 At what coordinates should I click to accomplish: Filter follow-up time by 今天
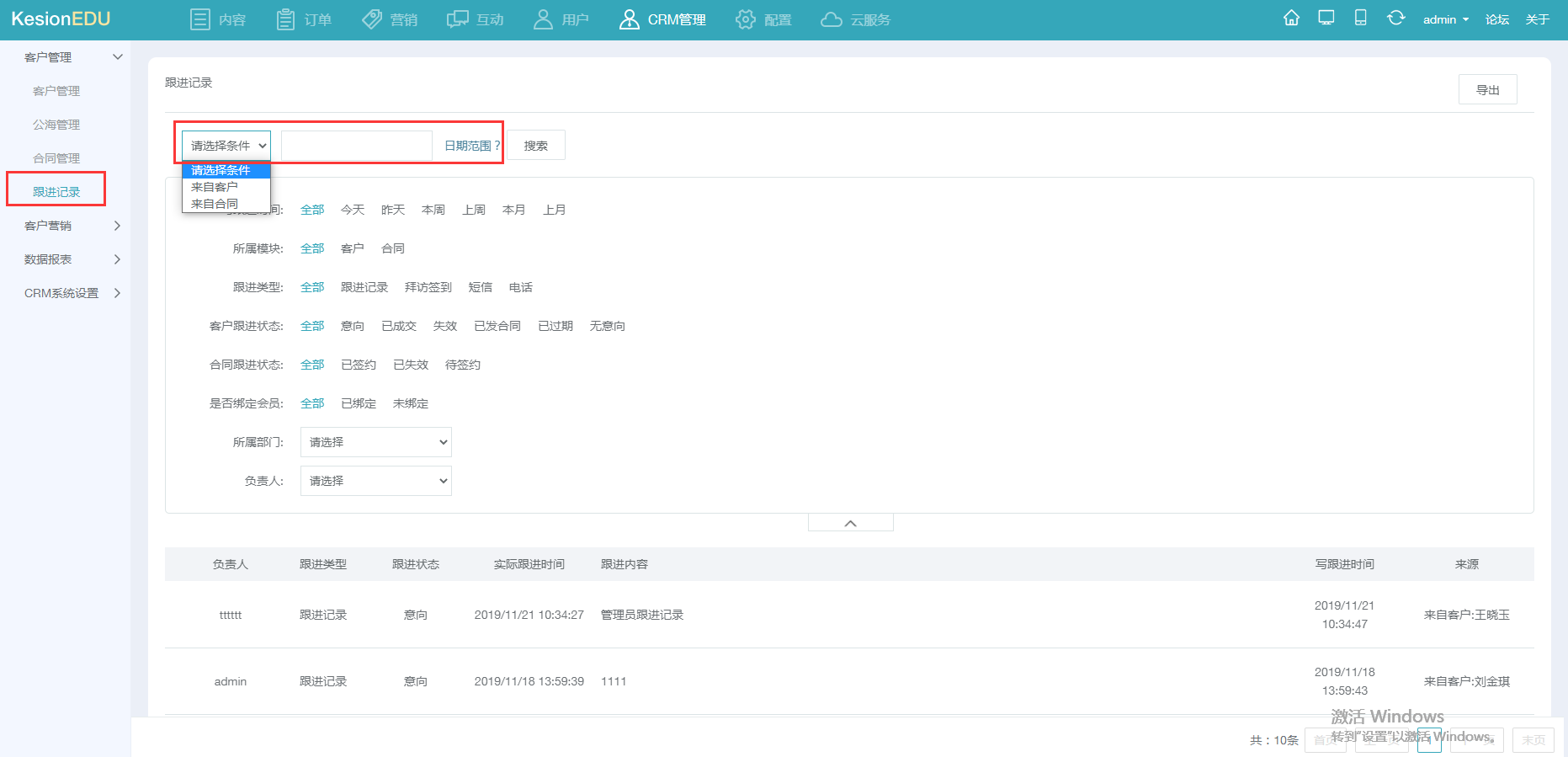point(353,210)
